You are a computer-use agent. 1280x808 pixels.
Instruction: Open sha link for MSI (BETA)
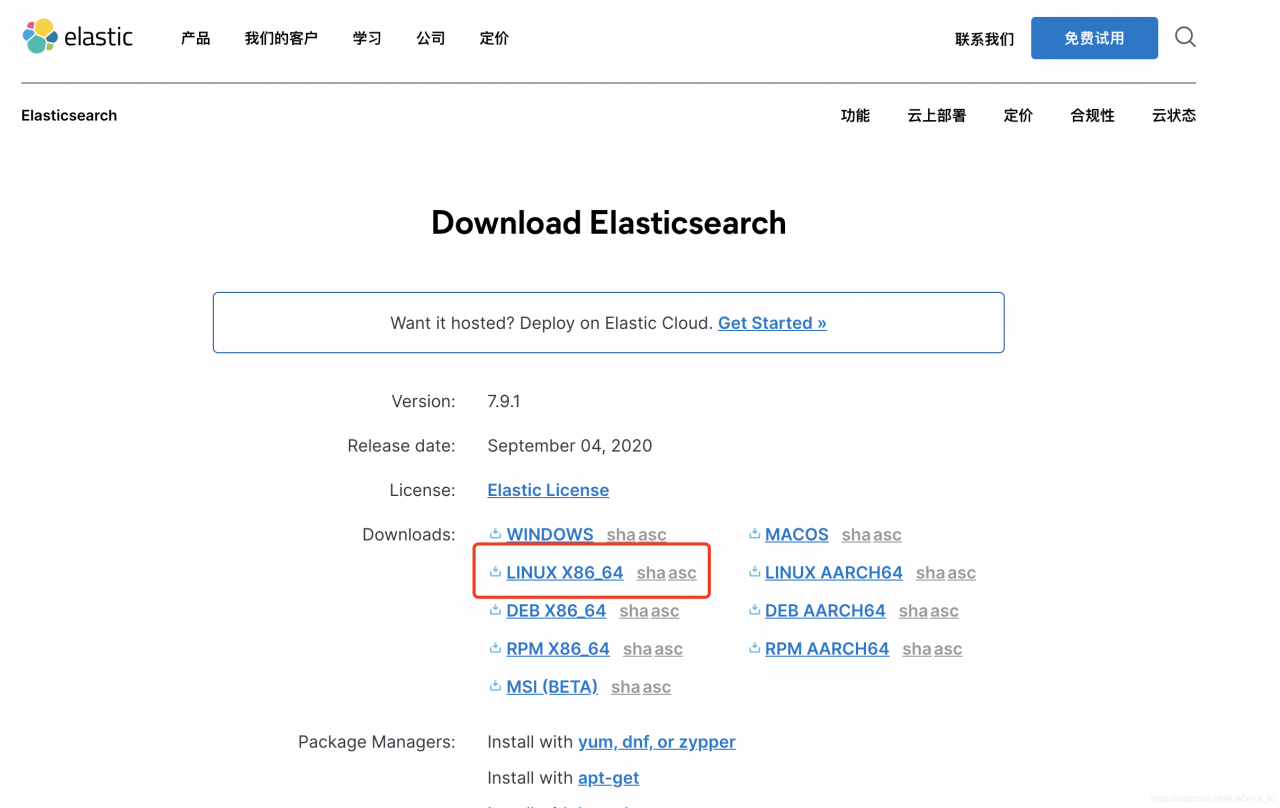625,687
